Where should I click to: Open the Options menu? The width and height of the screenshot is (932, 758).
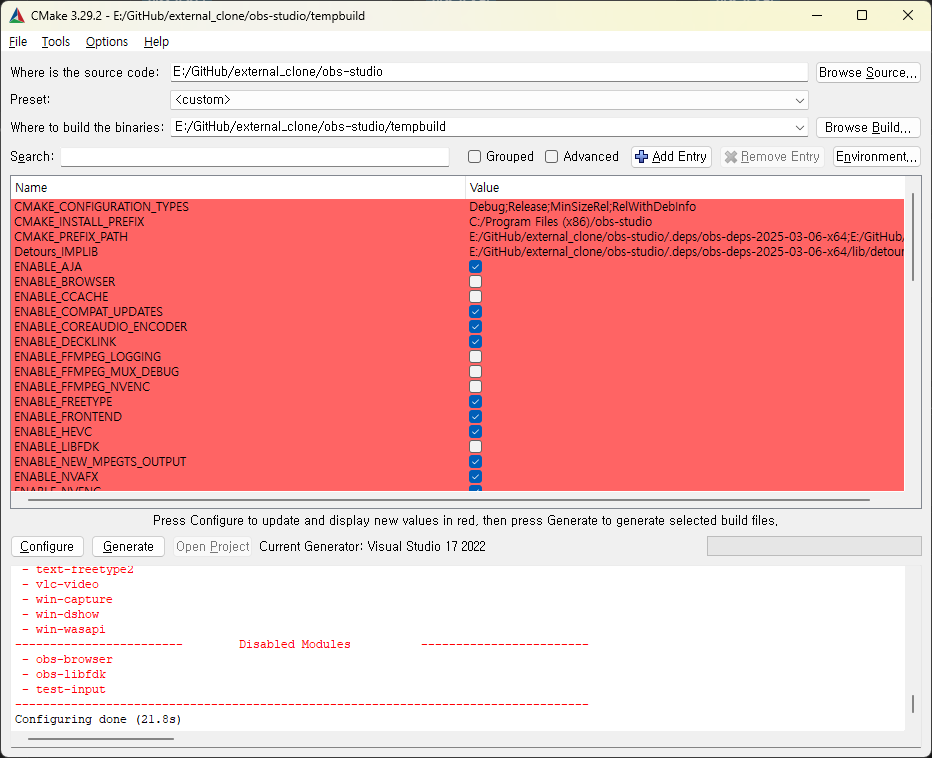pos(107,42)
